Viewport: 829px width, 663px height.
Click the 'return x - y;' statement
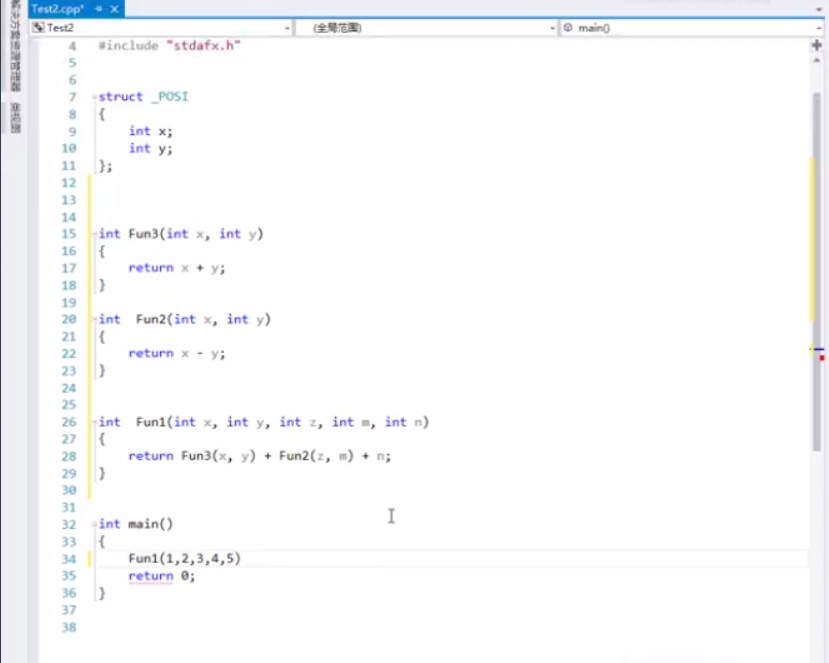coord(177,353)
